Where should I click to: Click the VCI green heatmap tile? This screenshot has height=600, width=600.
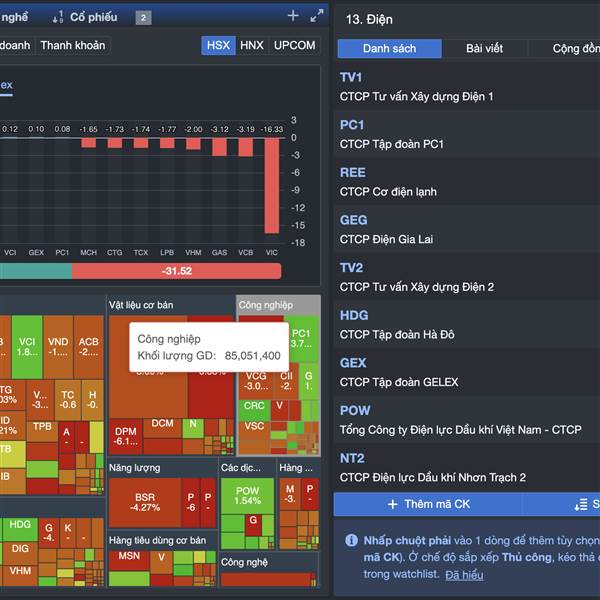point(27,347)
